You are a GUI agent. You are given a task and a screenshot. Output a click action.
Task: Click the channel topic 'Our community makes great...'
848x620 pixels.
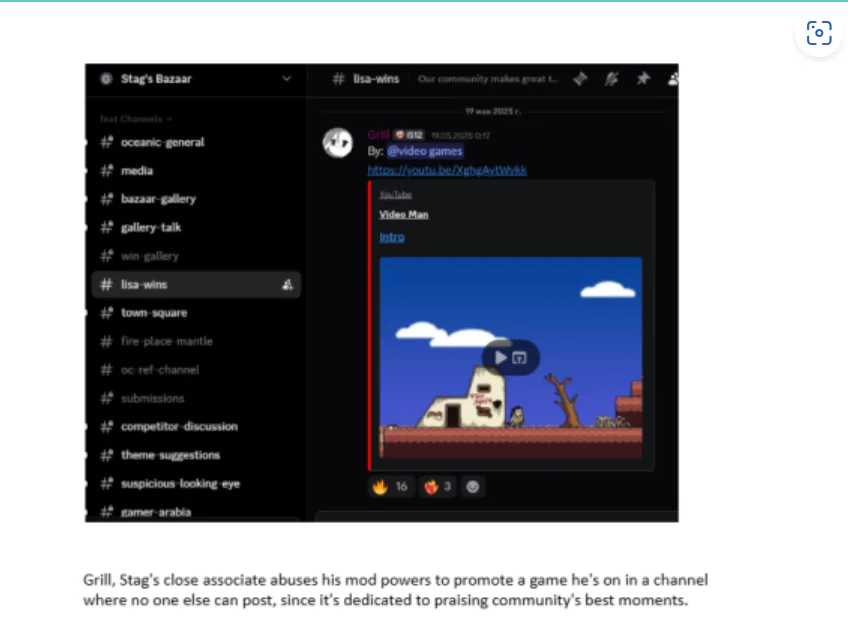[x=487, y=79]
